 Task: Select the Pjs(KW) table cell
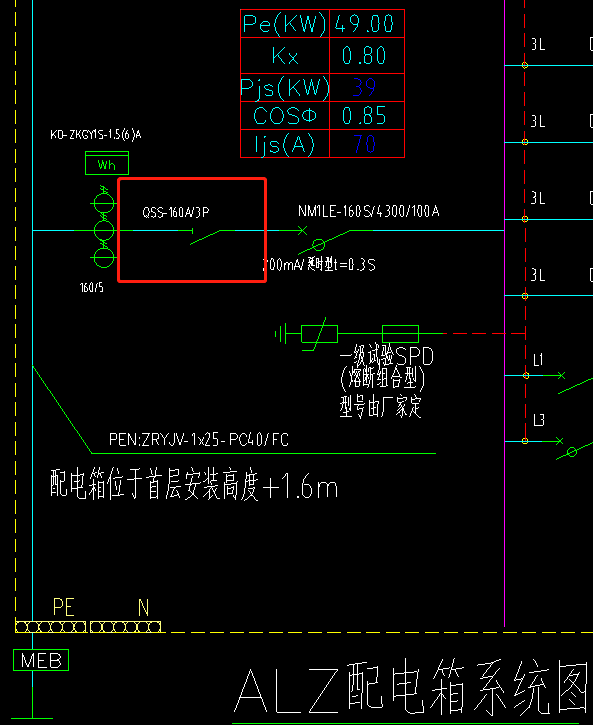pyautogui.click(x=285, y=87)
